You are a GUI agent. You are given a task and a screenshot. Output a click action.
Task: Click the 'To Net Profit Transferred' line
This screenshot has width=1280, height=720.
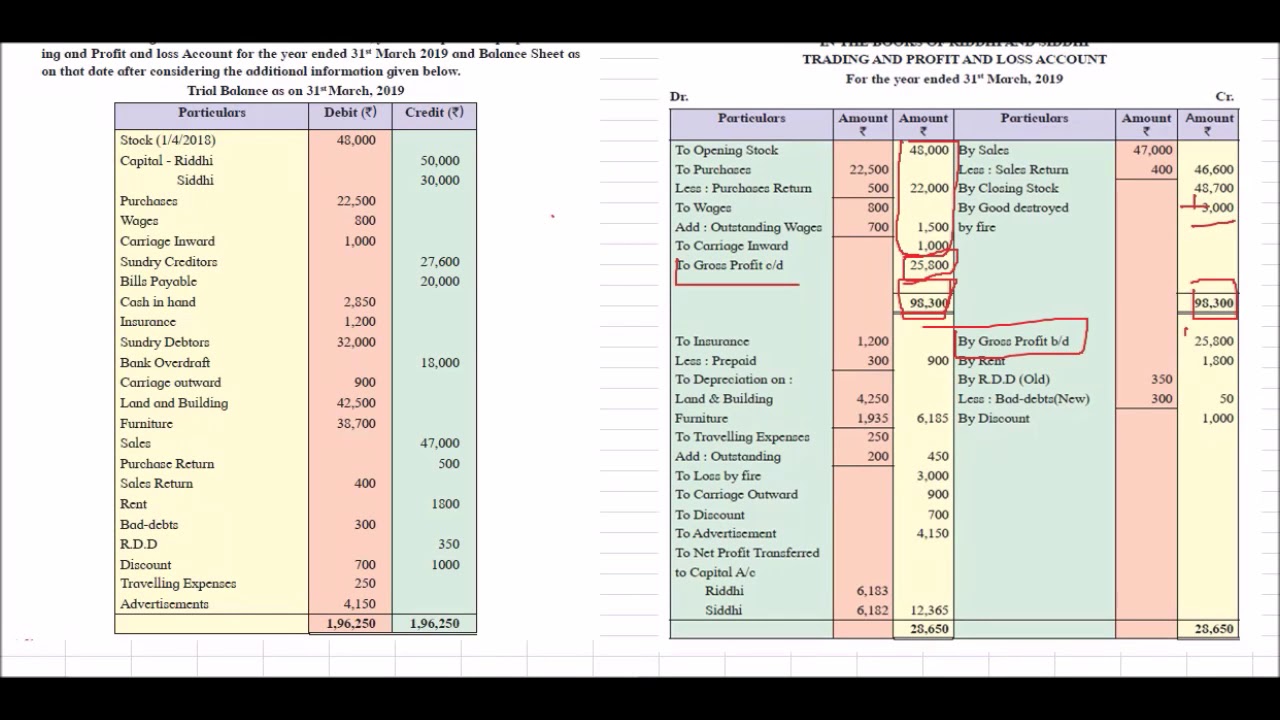[x=747, y=553]
